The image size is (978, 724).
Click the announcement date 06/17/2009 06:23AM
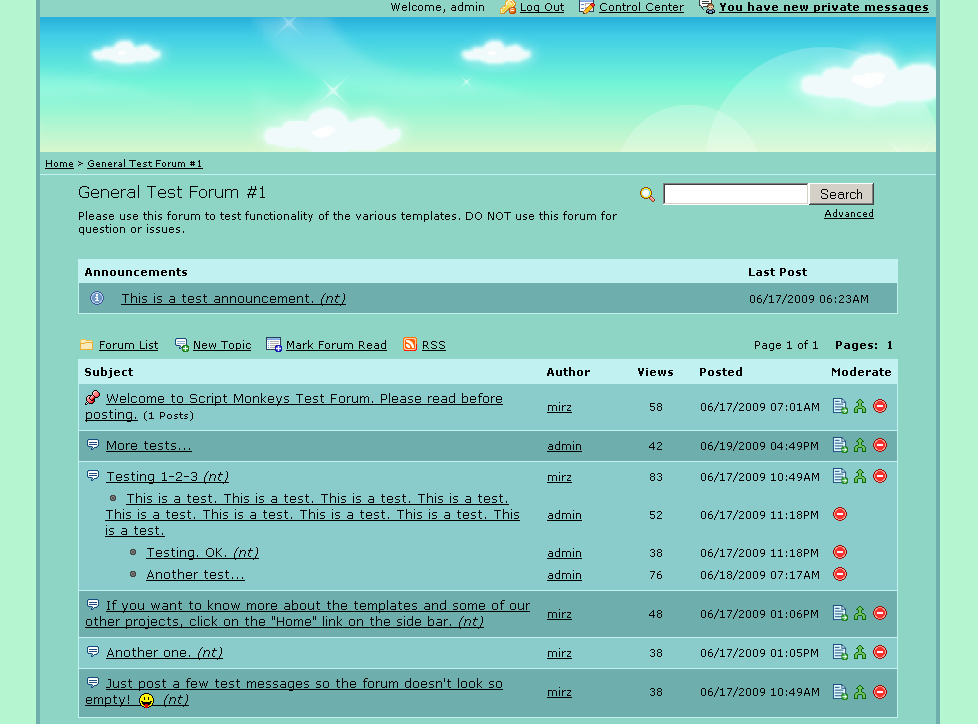[x=808, y=299]
